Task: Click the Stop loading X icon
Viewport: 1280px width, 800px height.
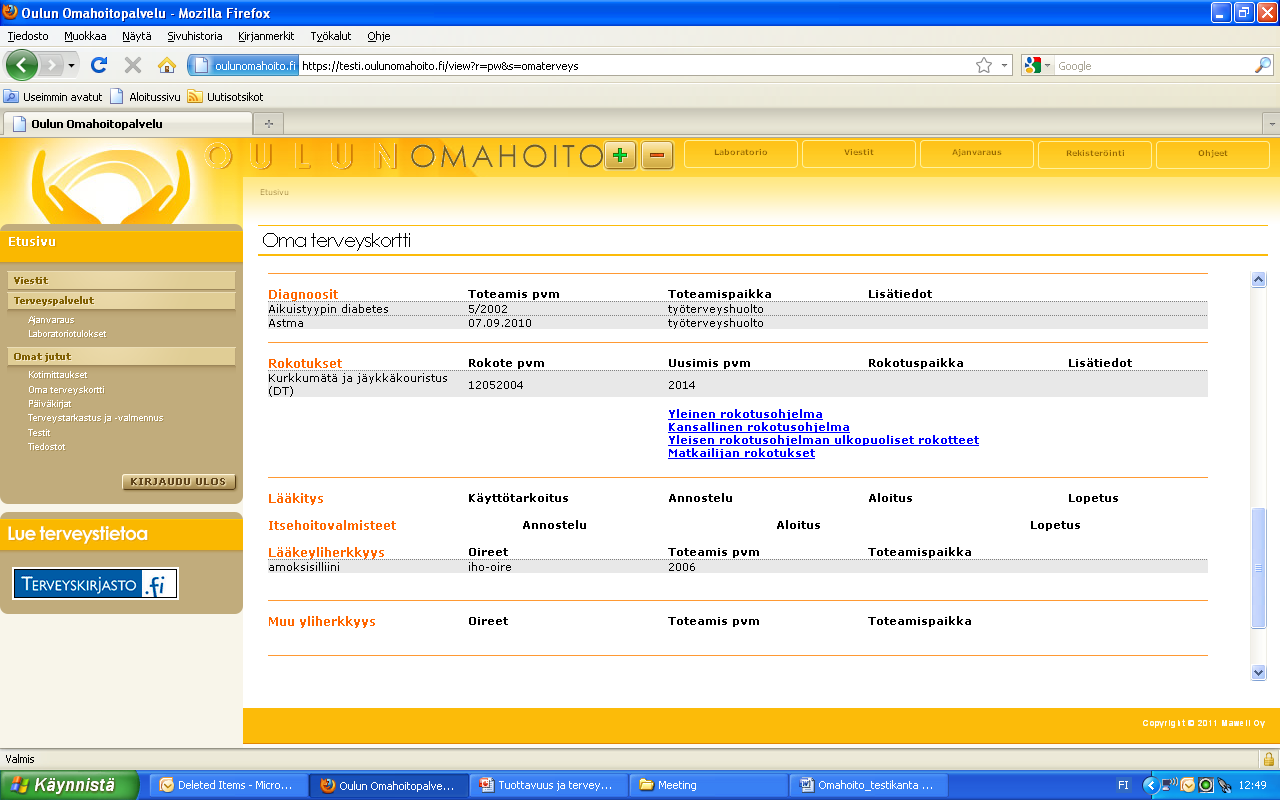Action: [x=132, y=65]
